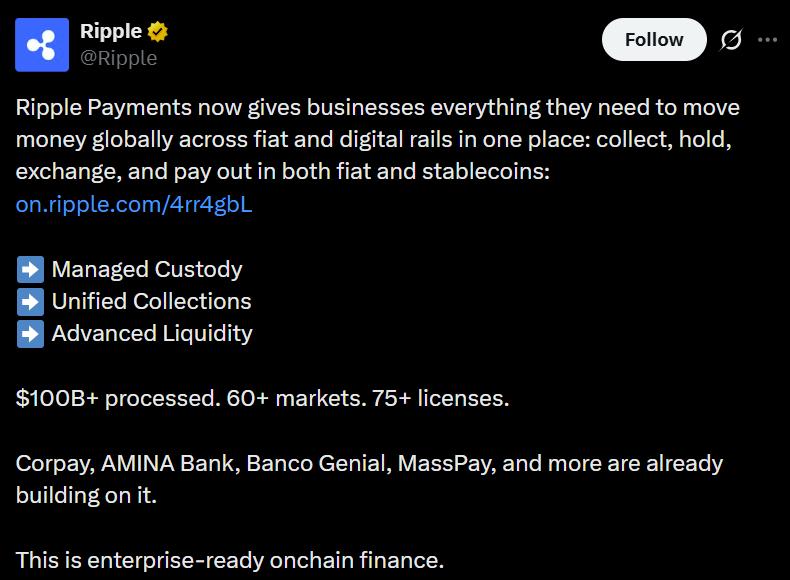Click the Advanced Liquidity text
This screenshot has width=790, height=580.
(x=152, y=333)
